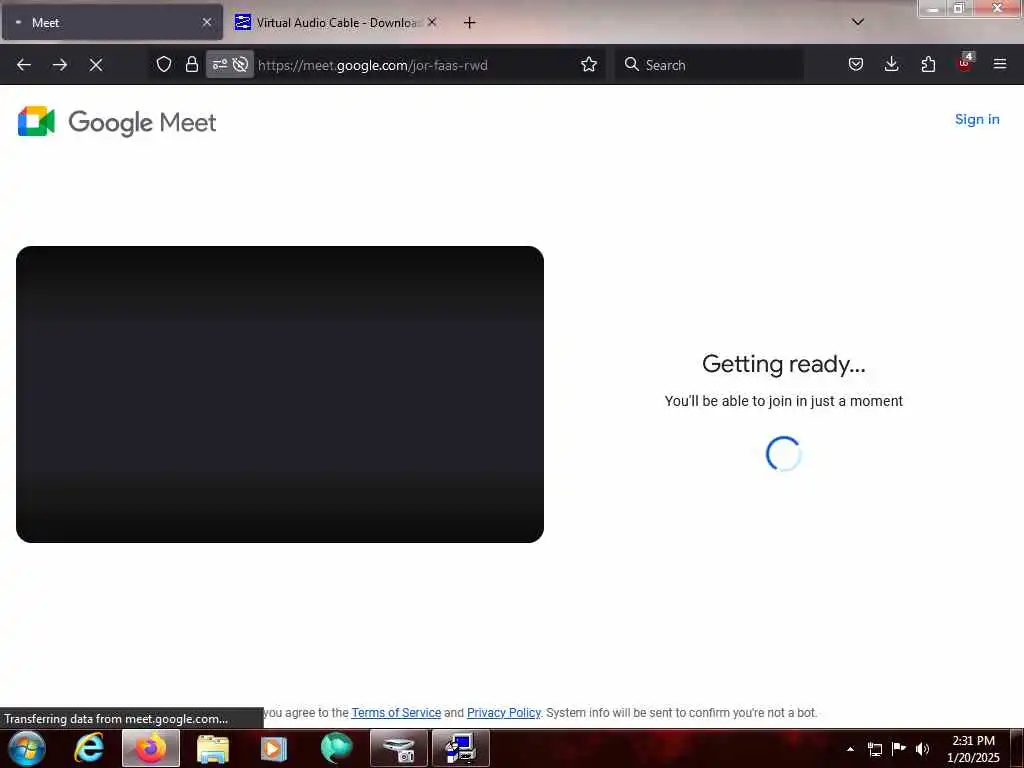Go forward to the next page

[60, 65]
